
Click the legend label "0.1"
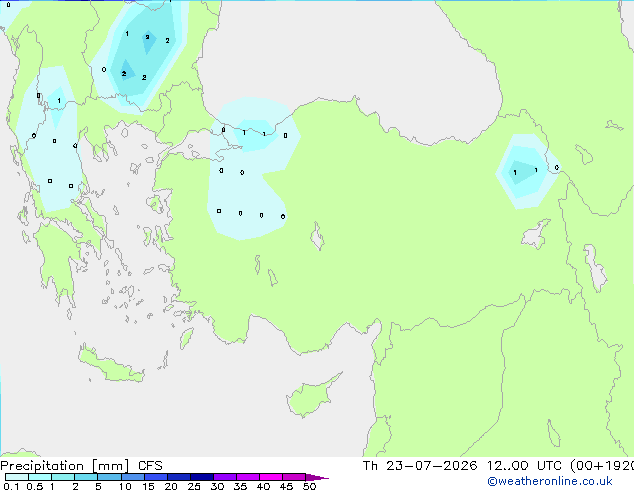[11, 486]
